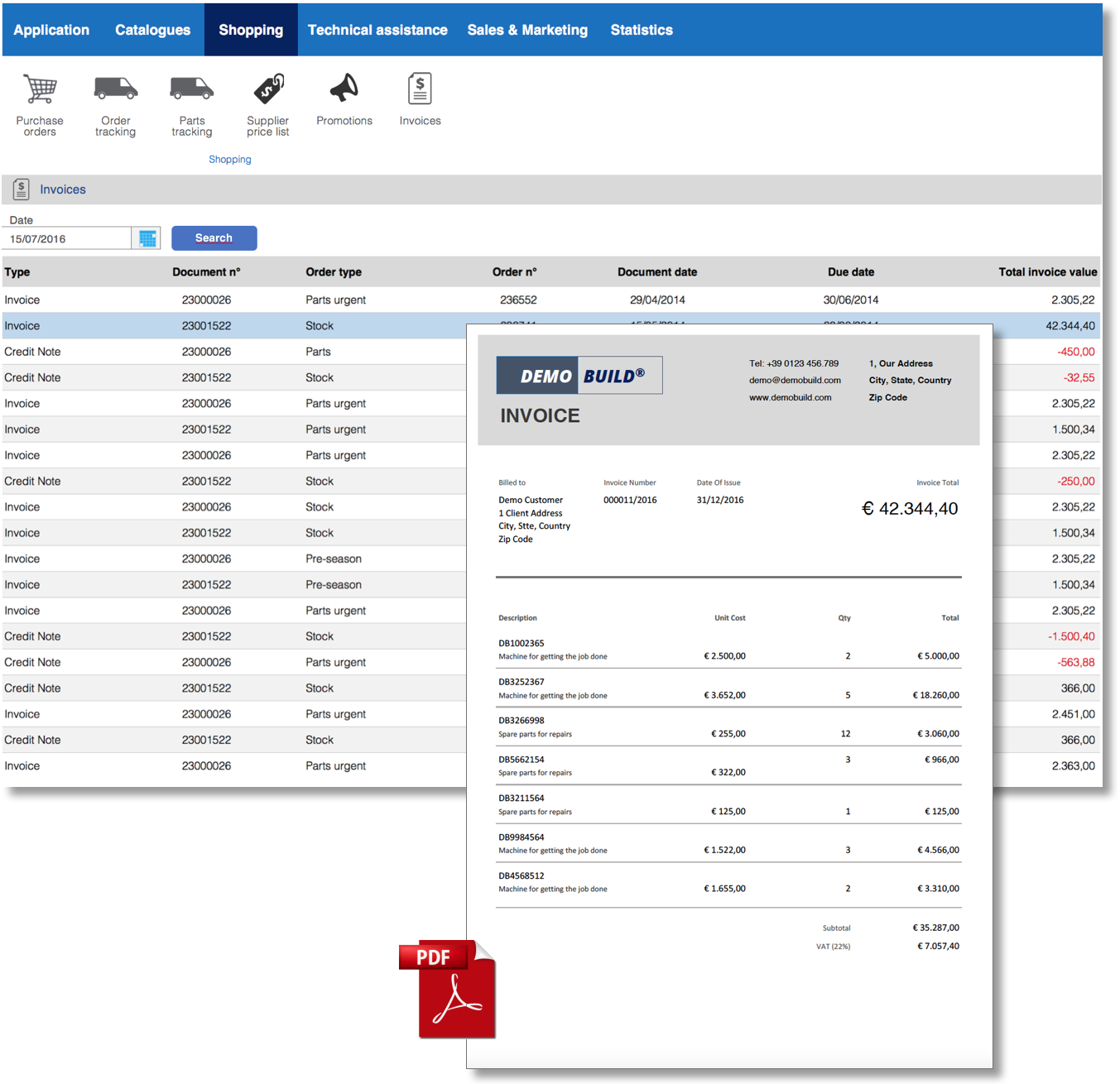Open the Statistics tab
The image size is (1120, 1084).
point(642,30)
